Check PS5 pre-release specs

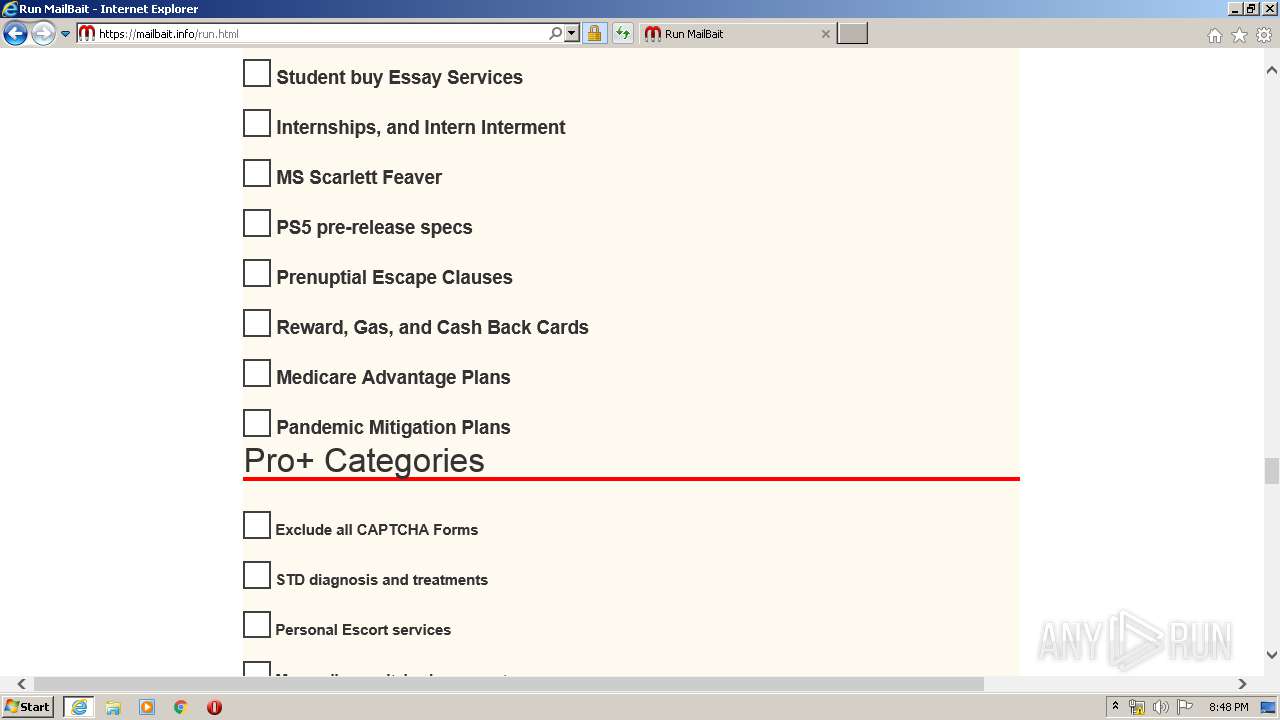click(x=257, y=223)
